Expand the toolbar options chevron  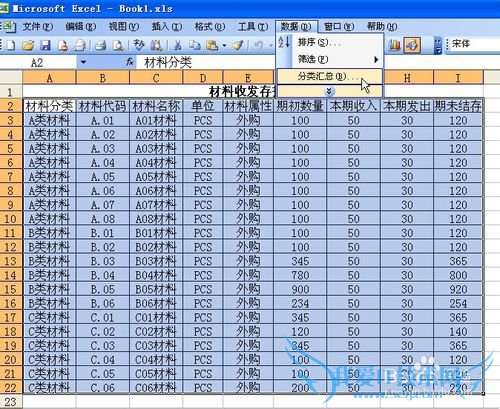[x=439, y=46]
